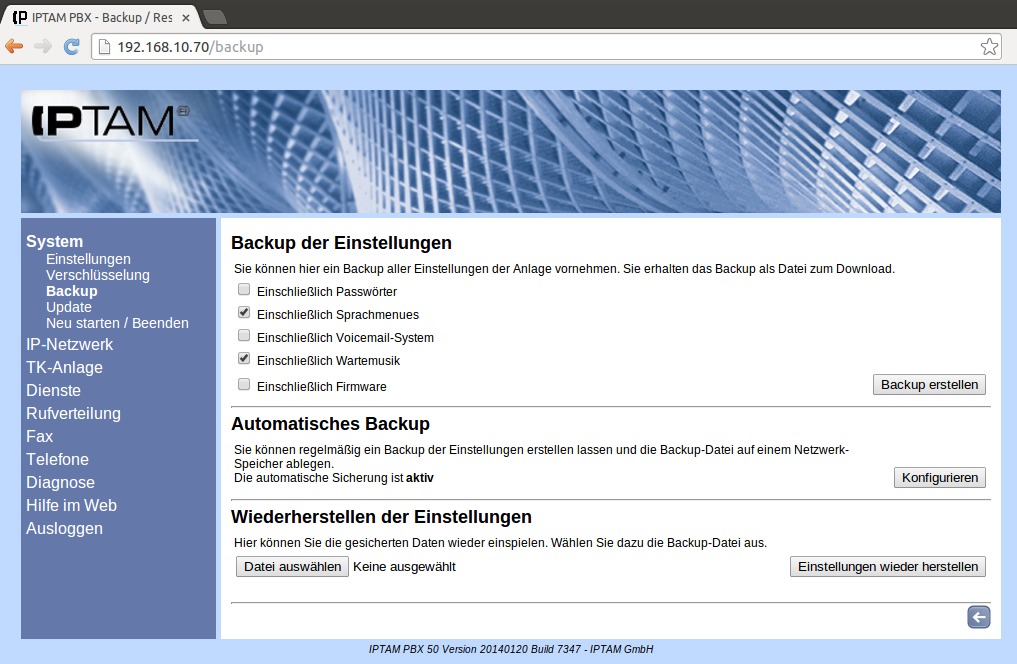Expand the Dienste navigation section
1017x664 pixels.
tap(53, 391)
